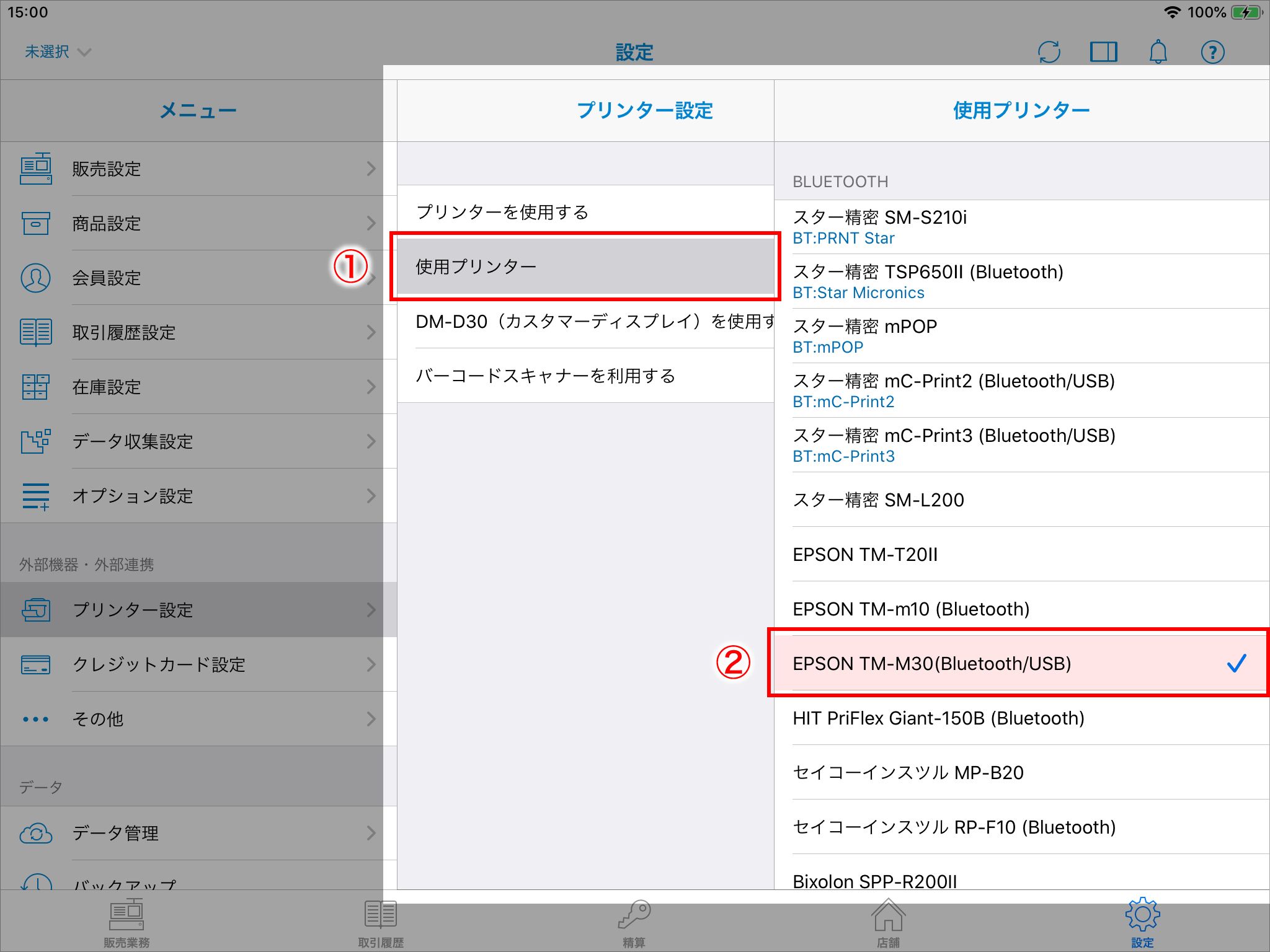
Task: Expand オプション設定 chevron
Action: (x=371, y=496)
